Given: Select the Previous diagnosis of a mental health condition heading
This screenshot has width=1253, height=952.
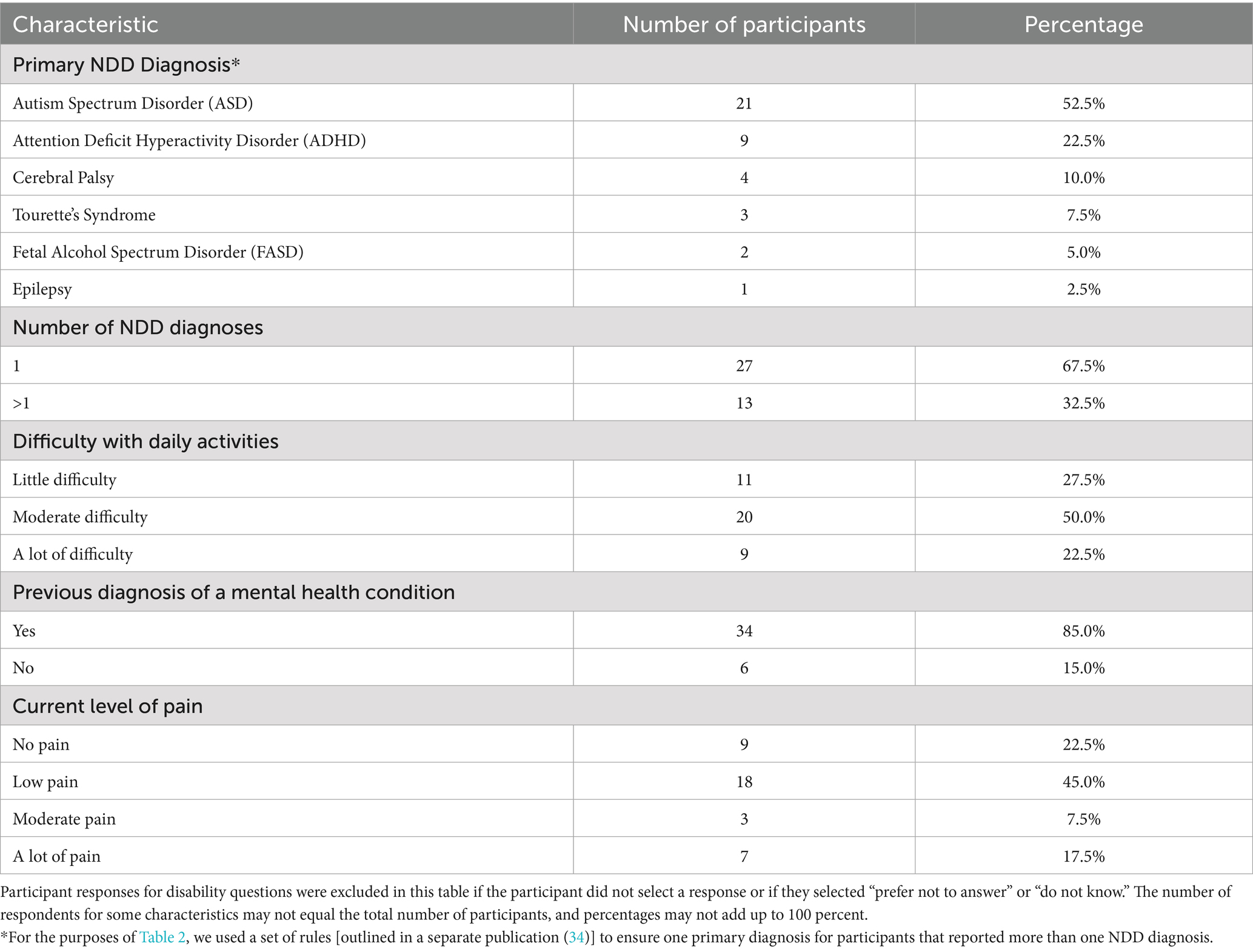Looking at the screenshot, I should (233, 592).
